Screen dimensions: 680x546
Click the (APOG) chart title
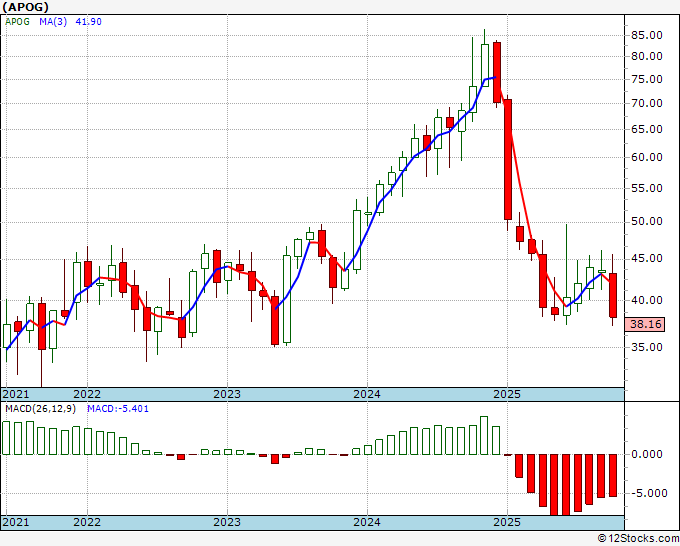tap(26, 7)
